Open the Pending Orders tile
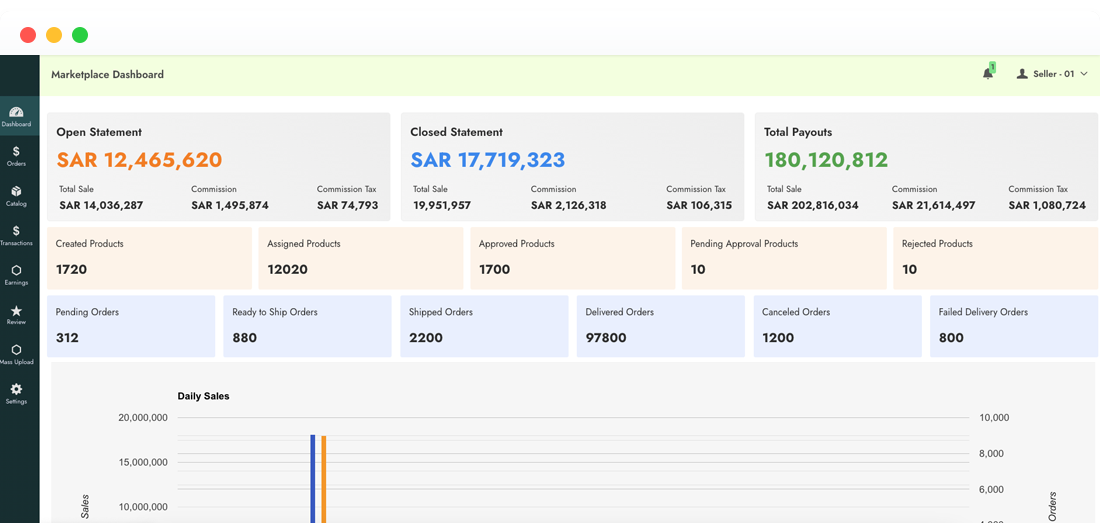The width and height of the screenshot is (1100, 523). coord(131,326)
